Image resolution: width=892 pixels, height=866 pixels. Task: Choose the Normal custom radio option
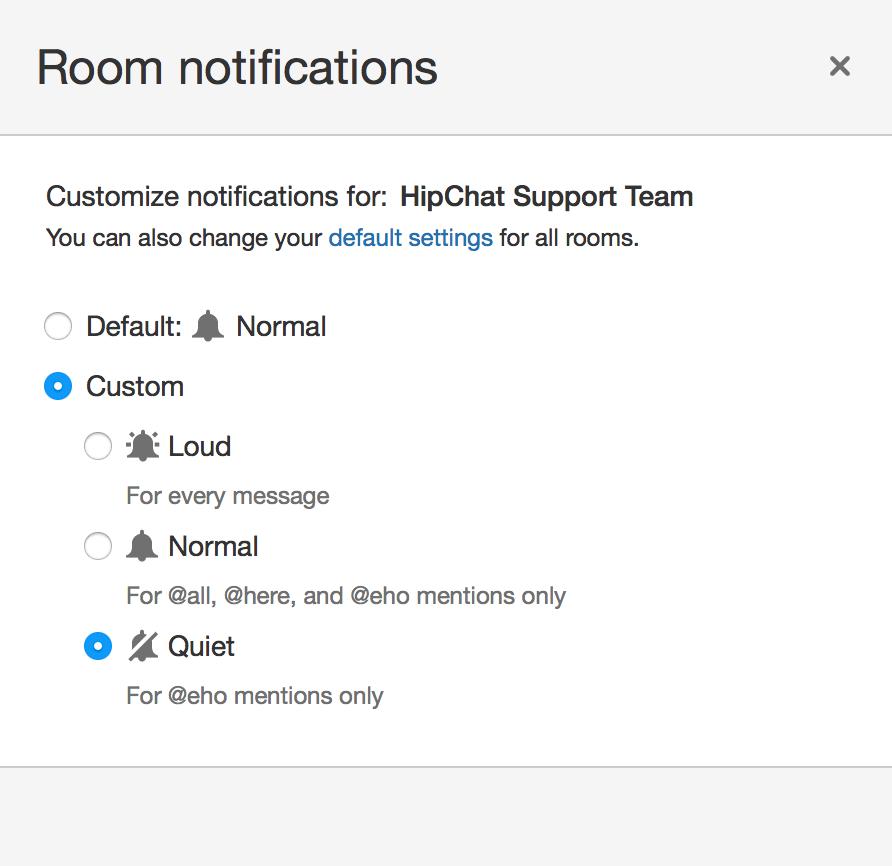pos(98,546)
